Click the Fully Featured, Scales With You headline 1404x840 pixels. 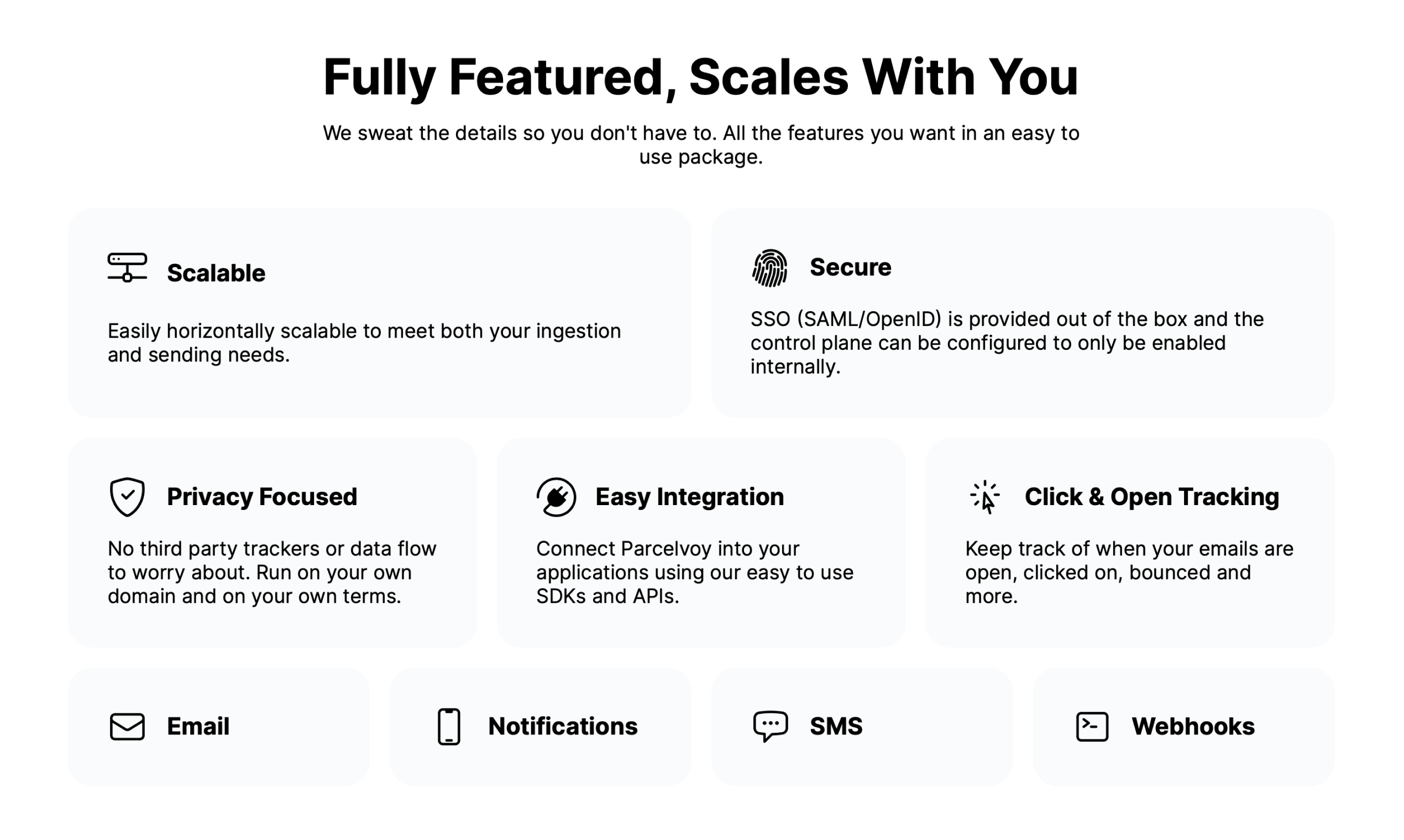(701, 78)
